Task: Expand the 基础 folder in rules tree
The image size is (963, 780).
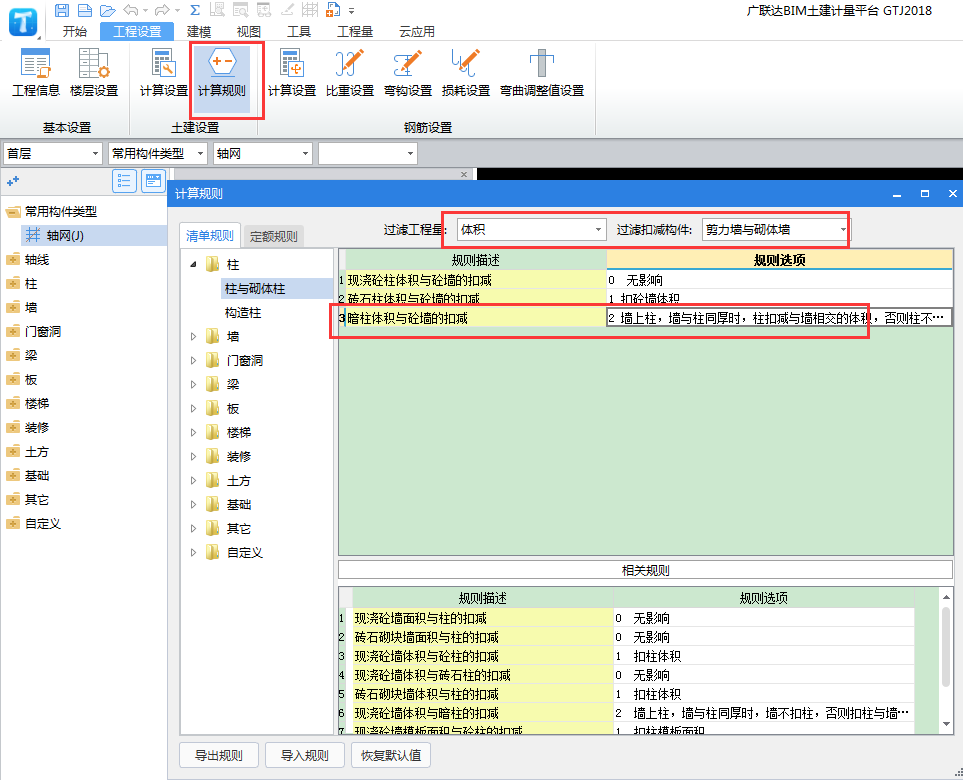Action: pos(193,504)
